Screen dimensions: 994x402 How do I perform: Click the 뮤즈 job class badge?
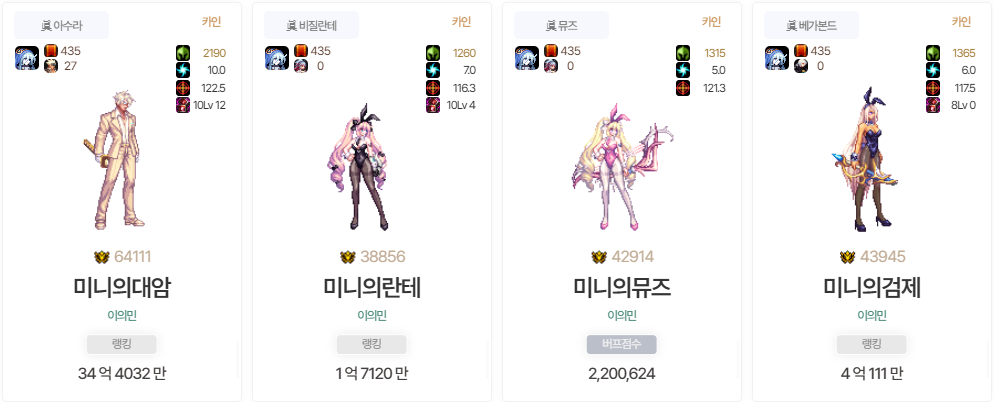561,25
